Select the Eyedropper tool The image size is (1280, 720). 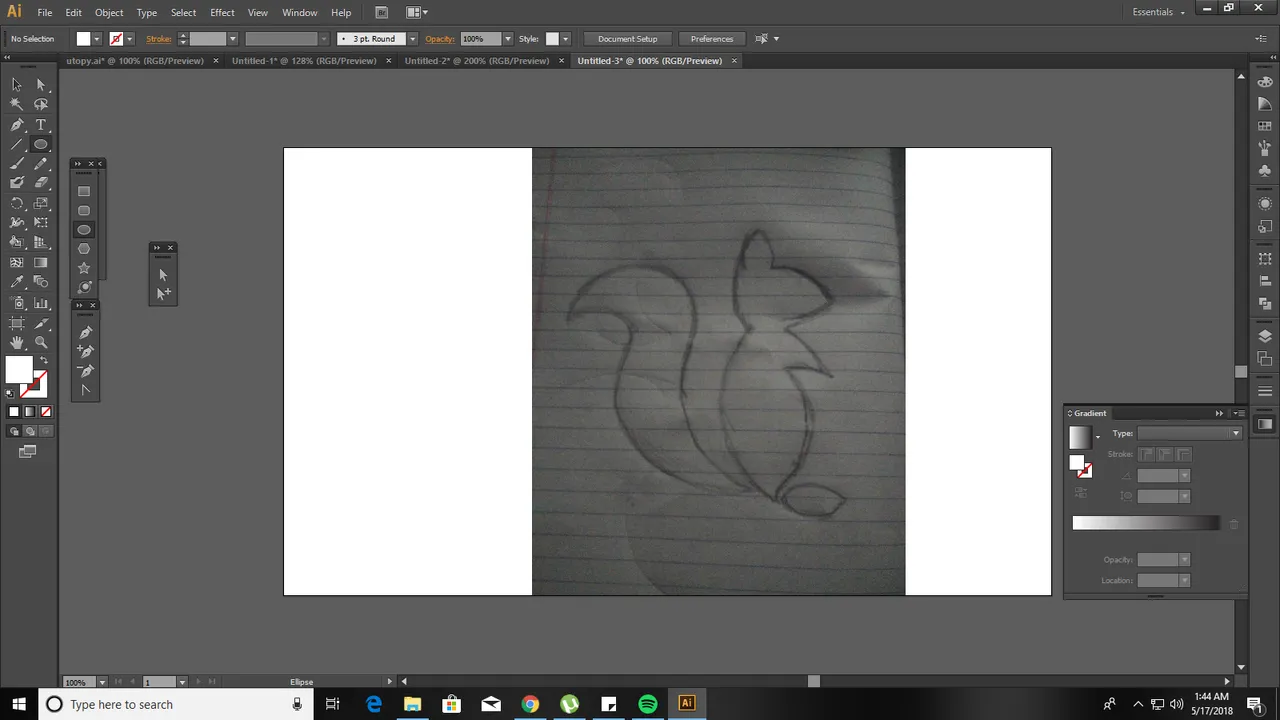click(17, 283)
